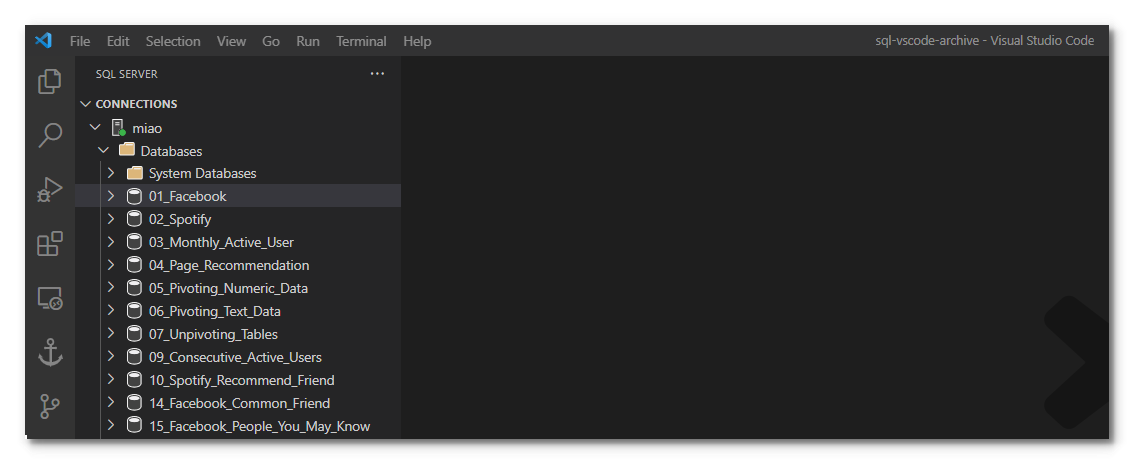
Task: Select the 05_Pivoting_Numeric_Data row text
Action: point(229,288)
